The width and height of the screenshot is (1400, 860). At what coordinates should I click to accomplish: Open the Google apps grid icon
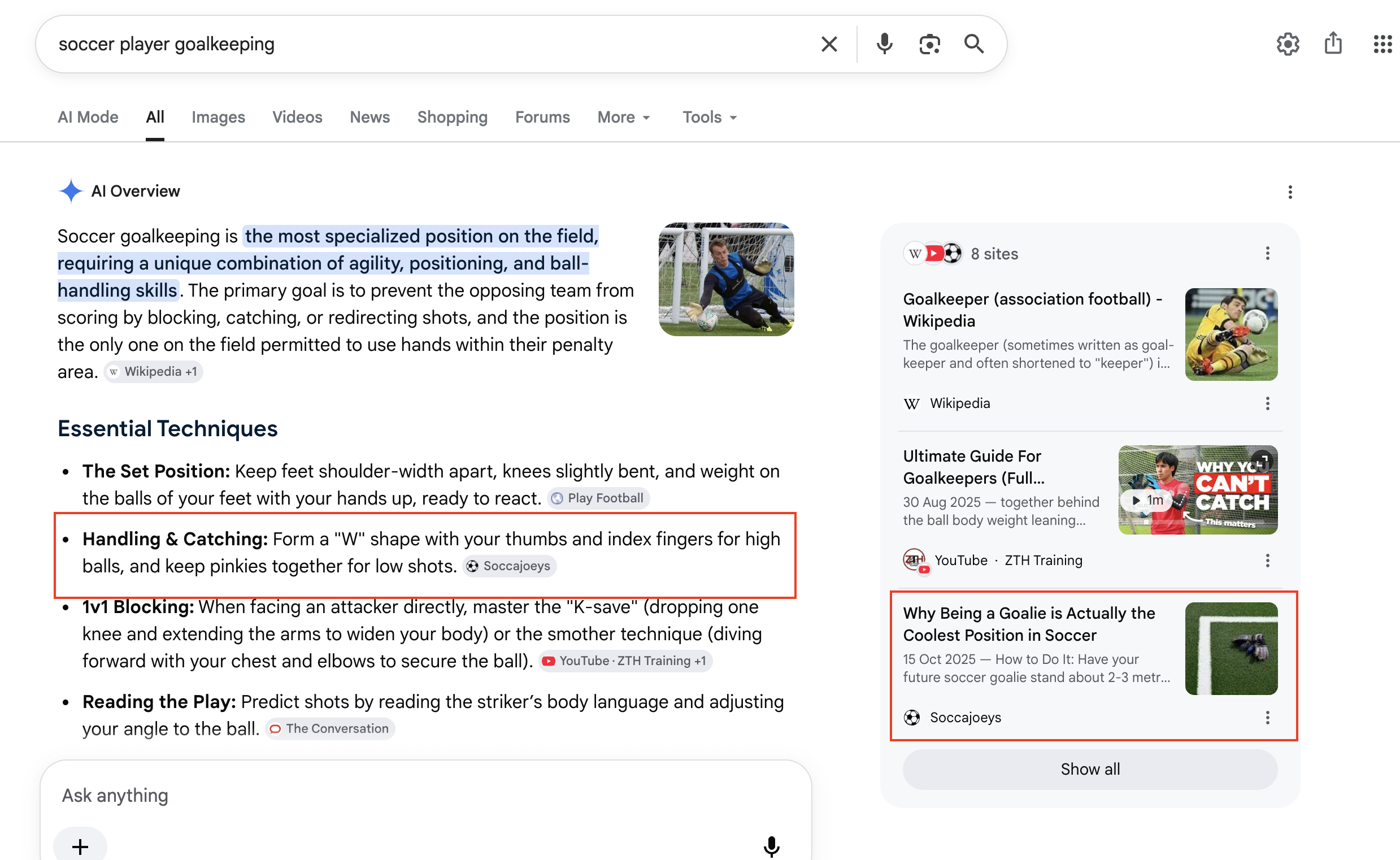pos(1382,44)
